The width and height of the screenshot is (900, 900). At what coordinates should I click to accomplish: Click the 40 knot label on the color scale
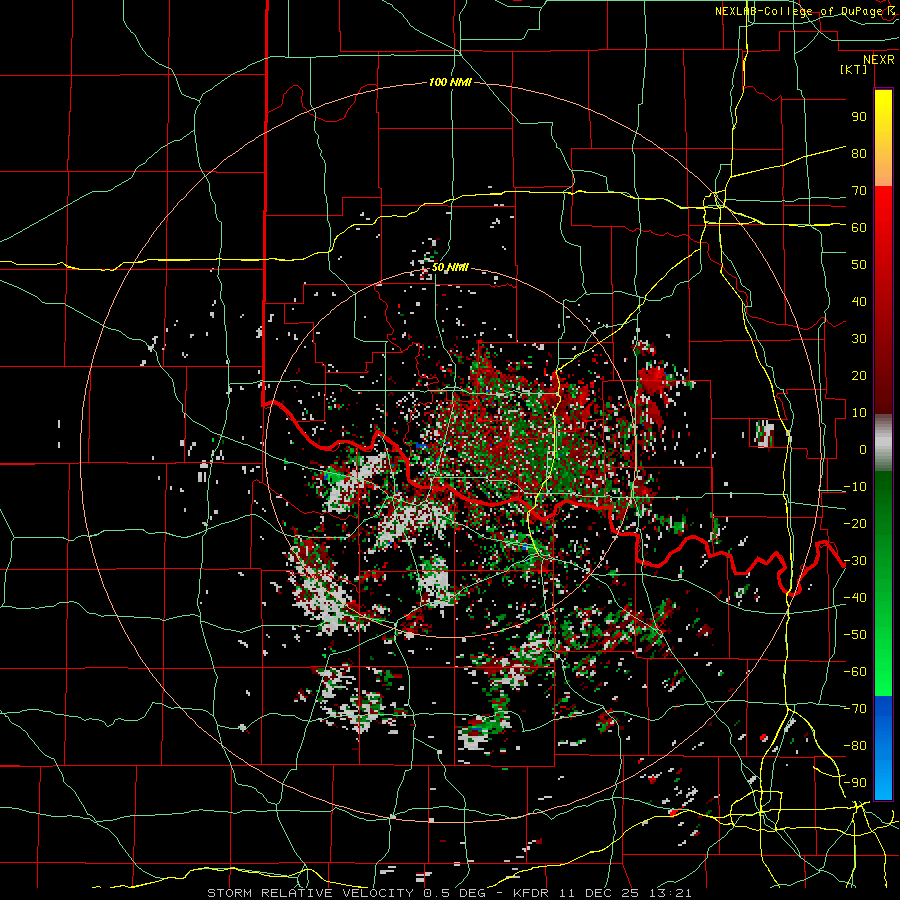point(859,301)
